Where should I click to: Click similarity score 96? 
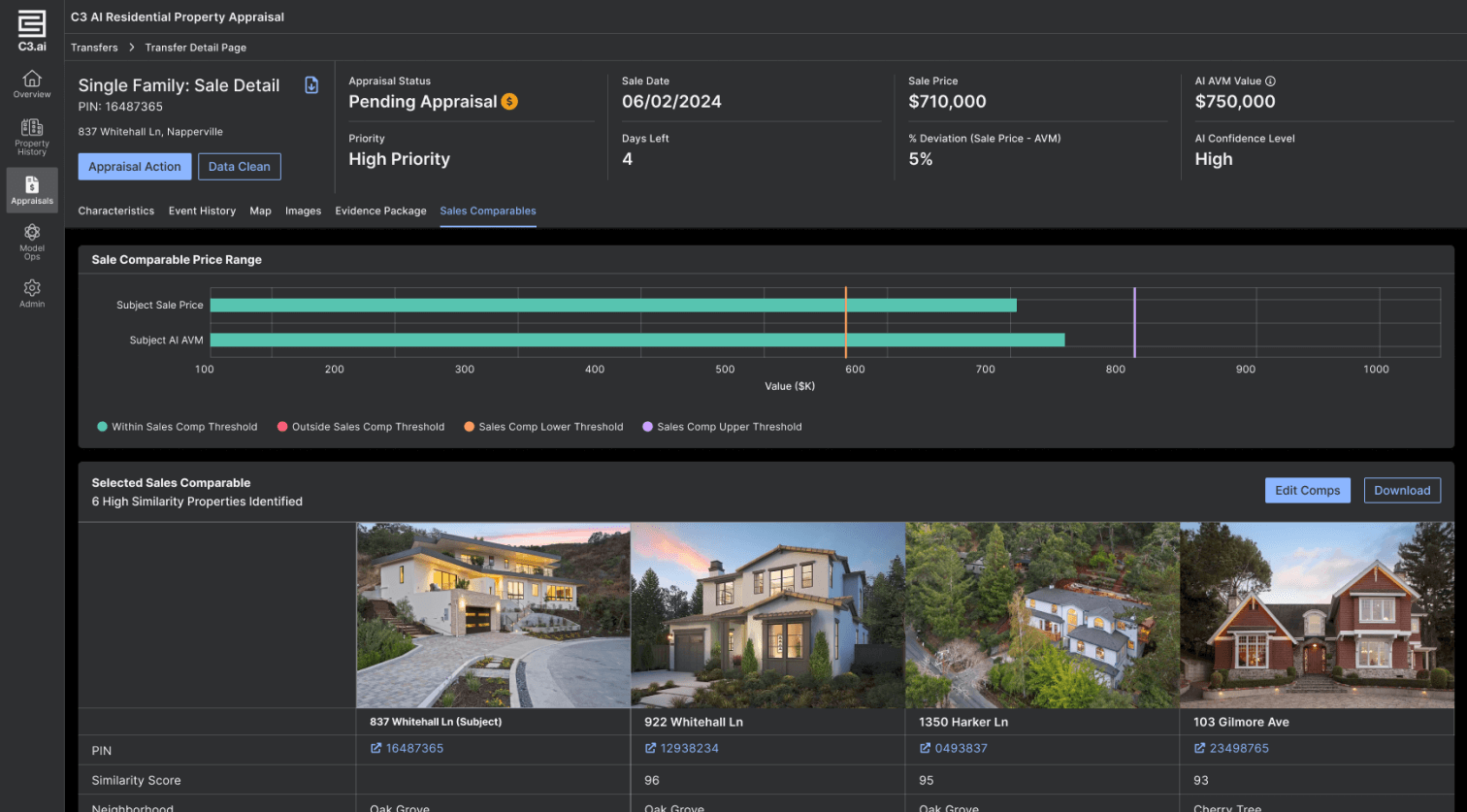[x=652, y=780]
